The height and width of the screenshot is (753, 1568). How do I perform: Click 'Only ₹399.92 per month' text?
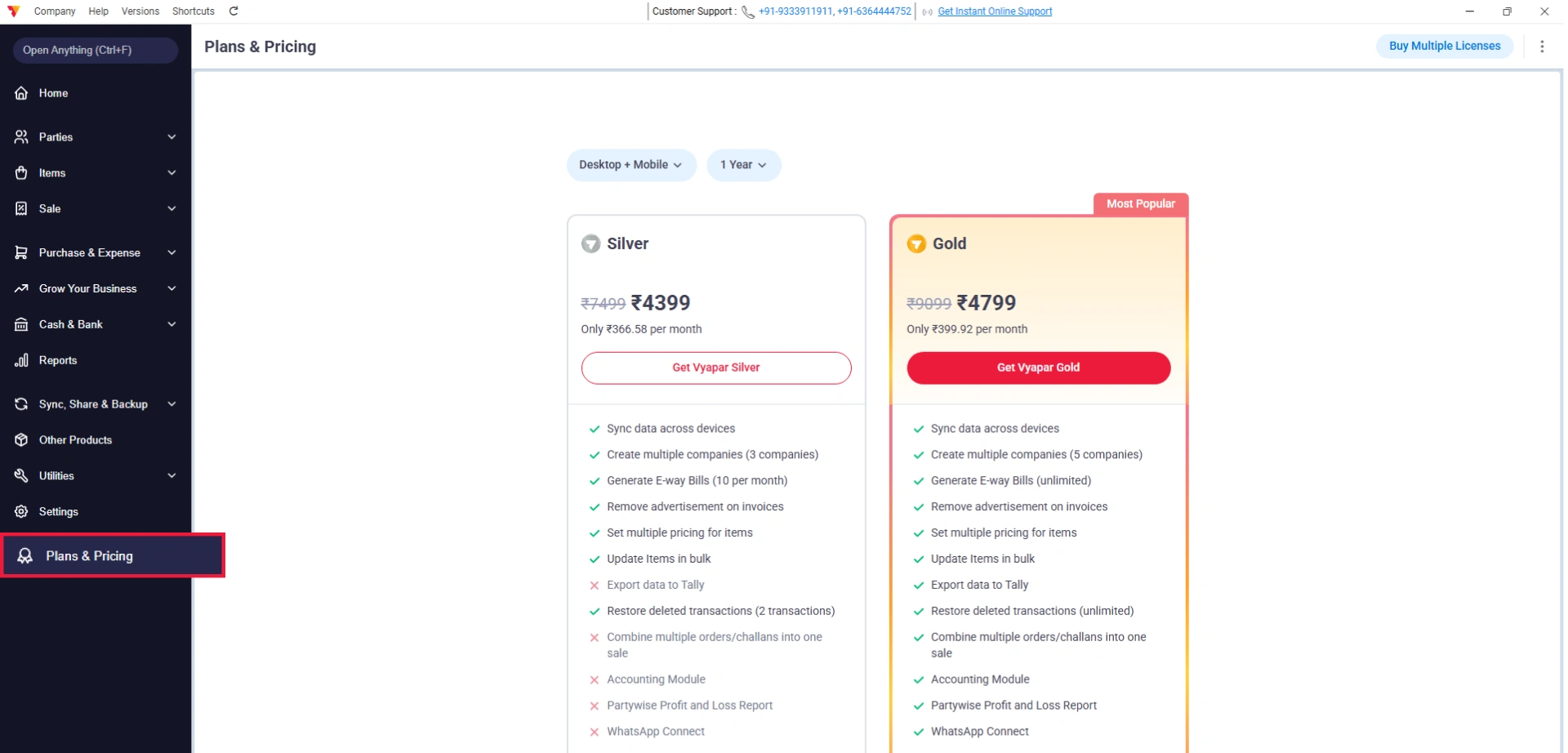pyautogui.click(x=967, y=329)
